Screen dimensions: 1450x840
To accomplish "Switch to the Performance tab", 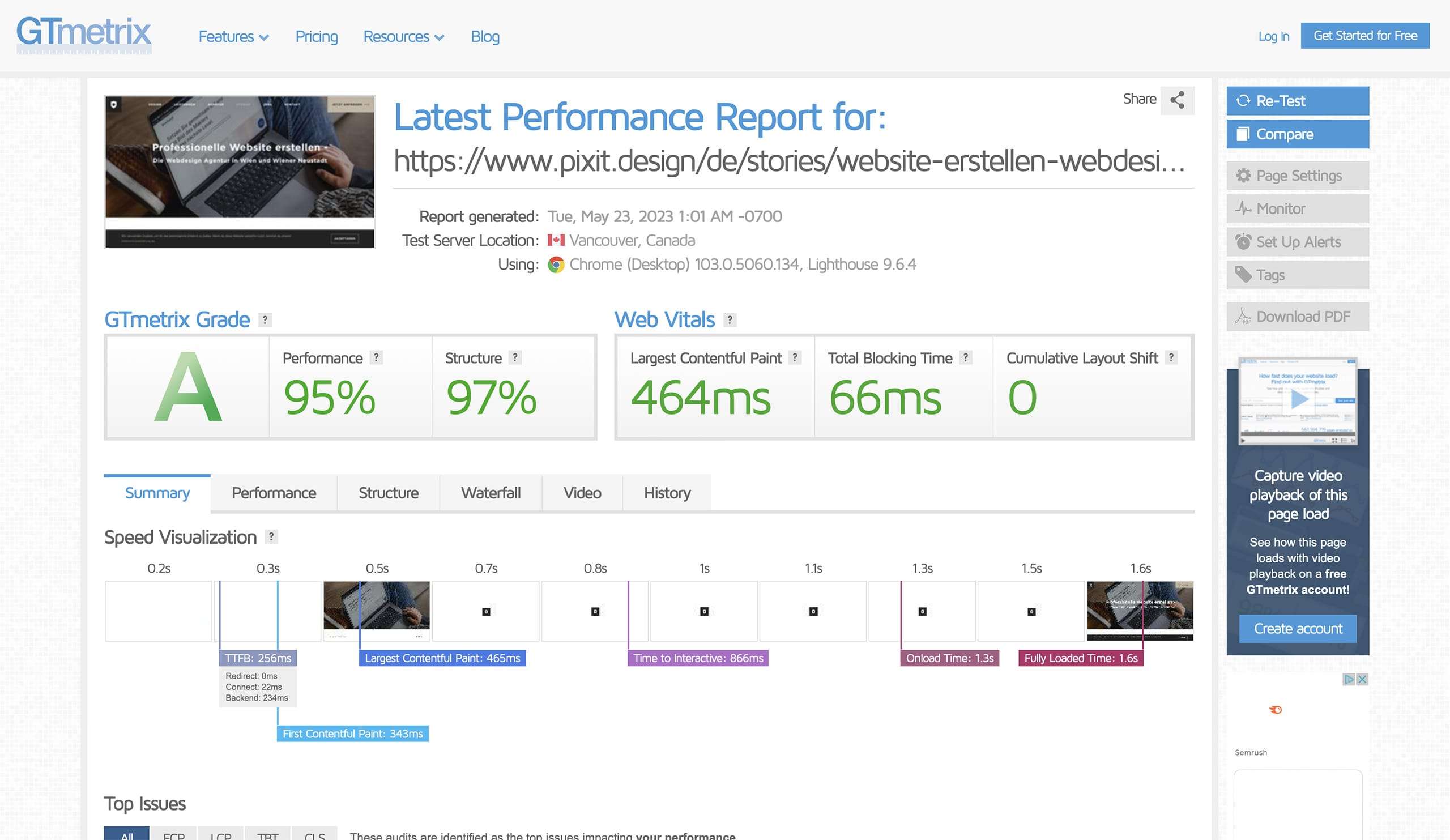I will coord(274,493).
